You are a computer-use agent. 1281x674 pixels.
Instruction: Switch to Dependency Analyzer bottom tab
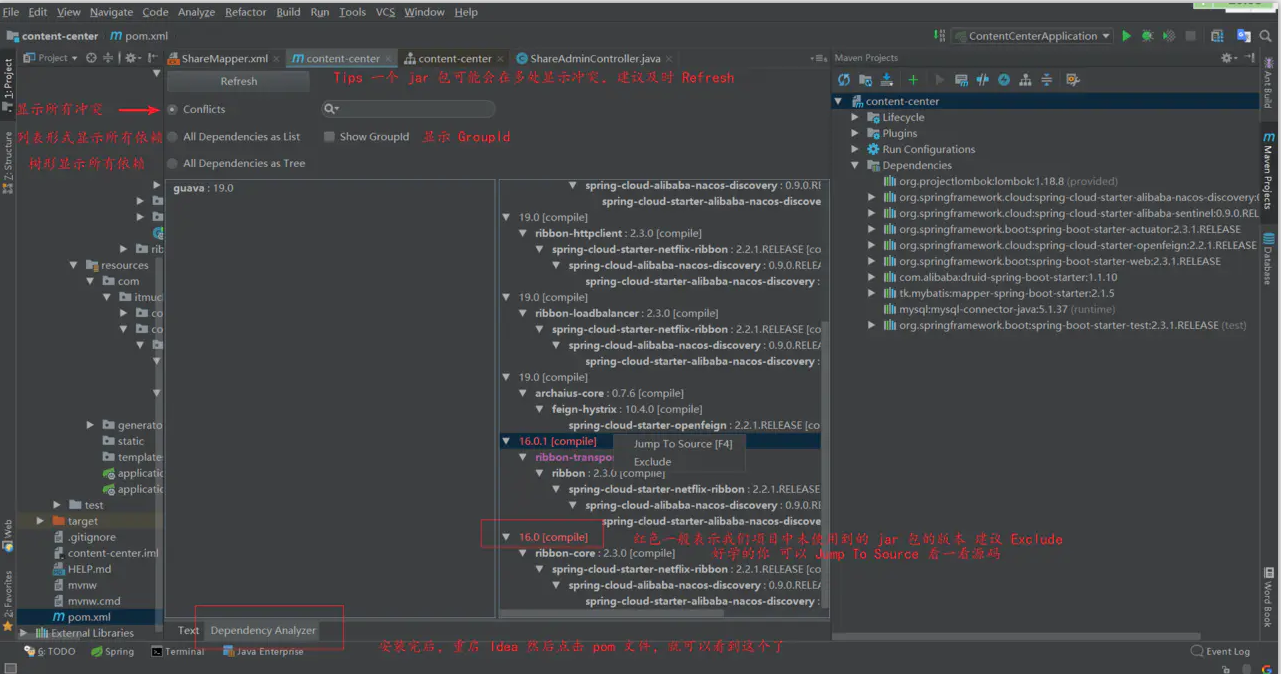point(263,630)
